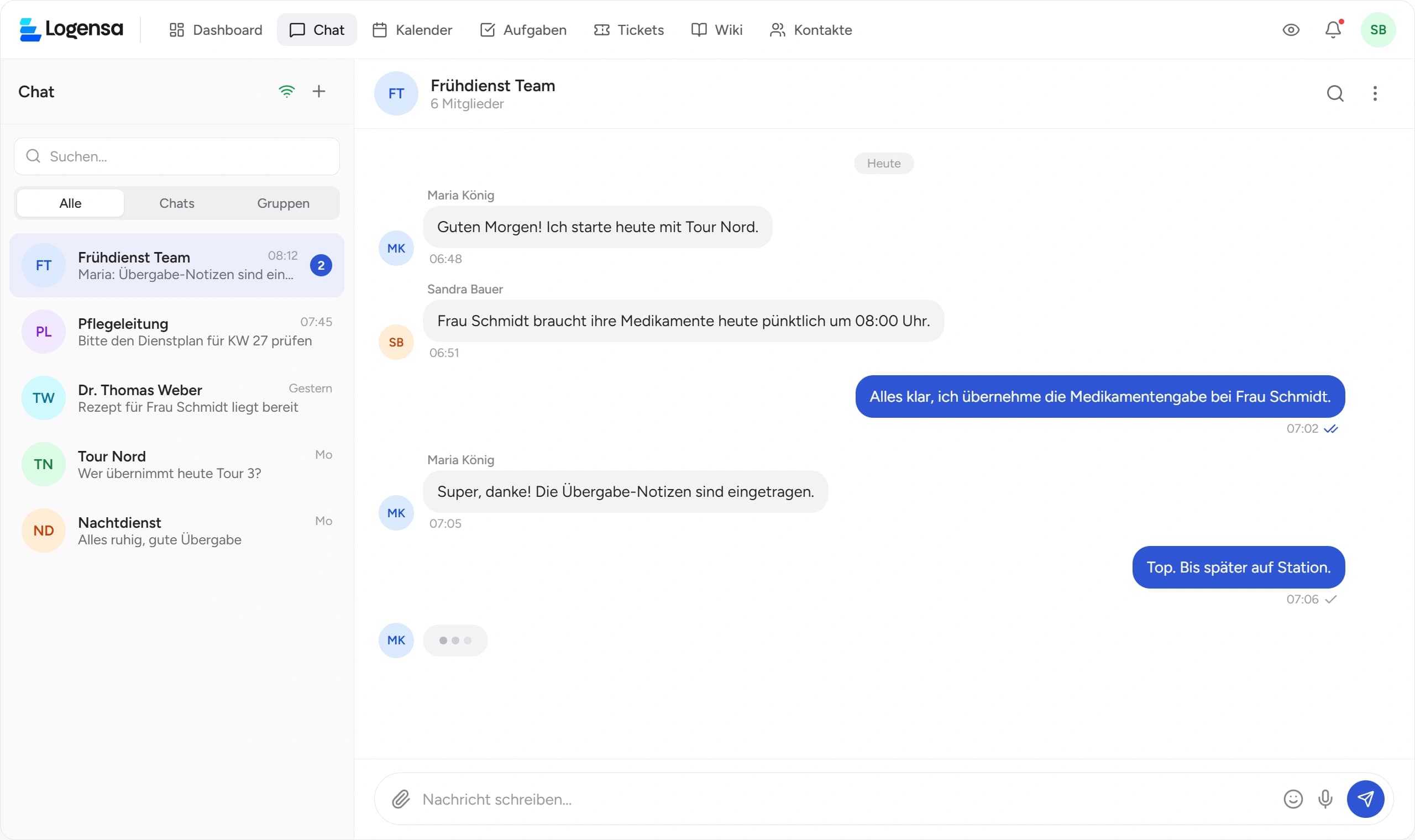Click the Logensa logo
Screen dimensions: 1415x840
71,29
